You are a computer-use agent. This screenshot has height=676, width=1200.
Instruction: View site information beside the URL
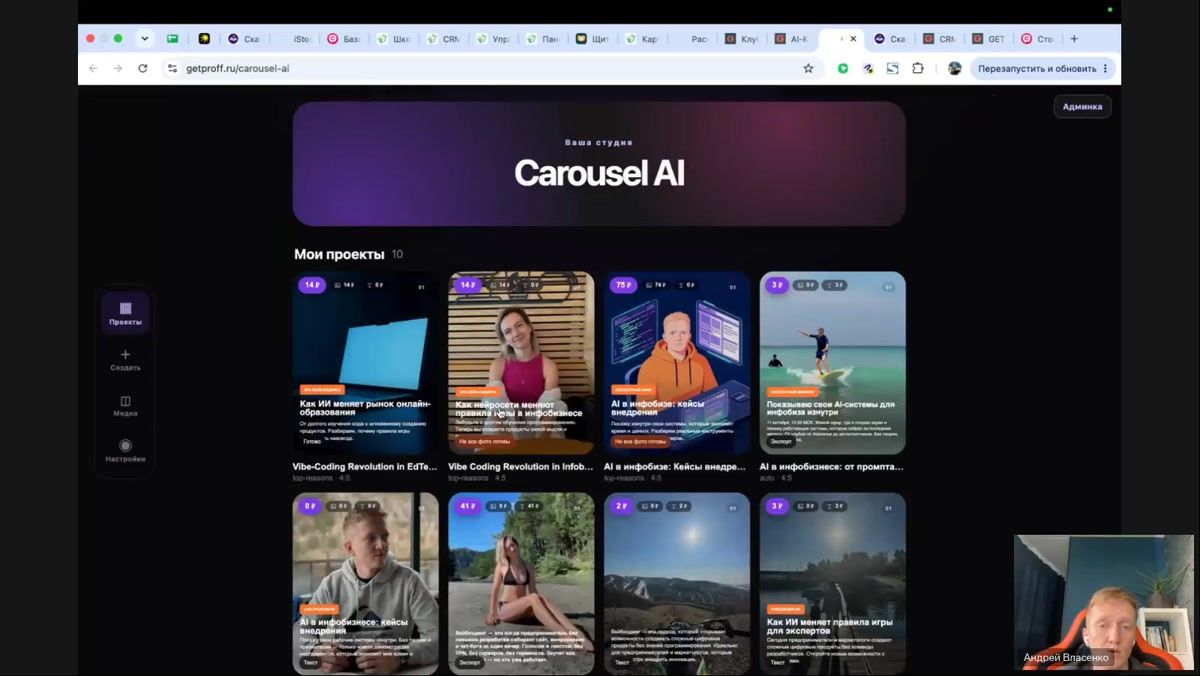coord(172,68)
